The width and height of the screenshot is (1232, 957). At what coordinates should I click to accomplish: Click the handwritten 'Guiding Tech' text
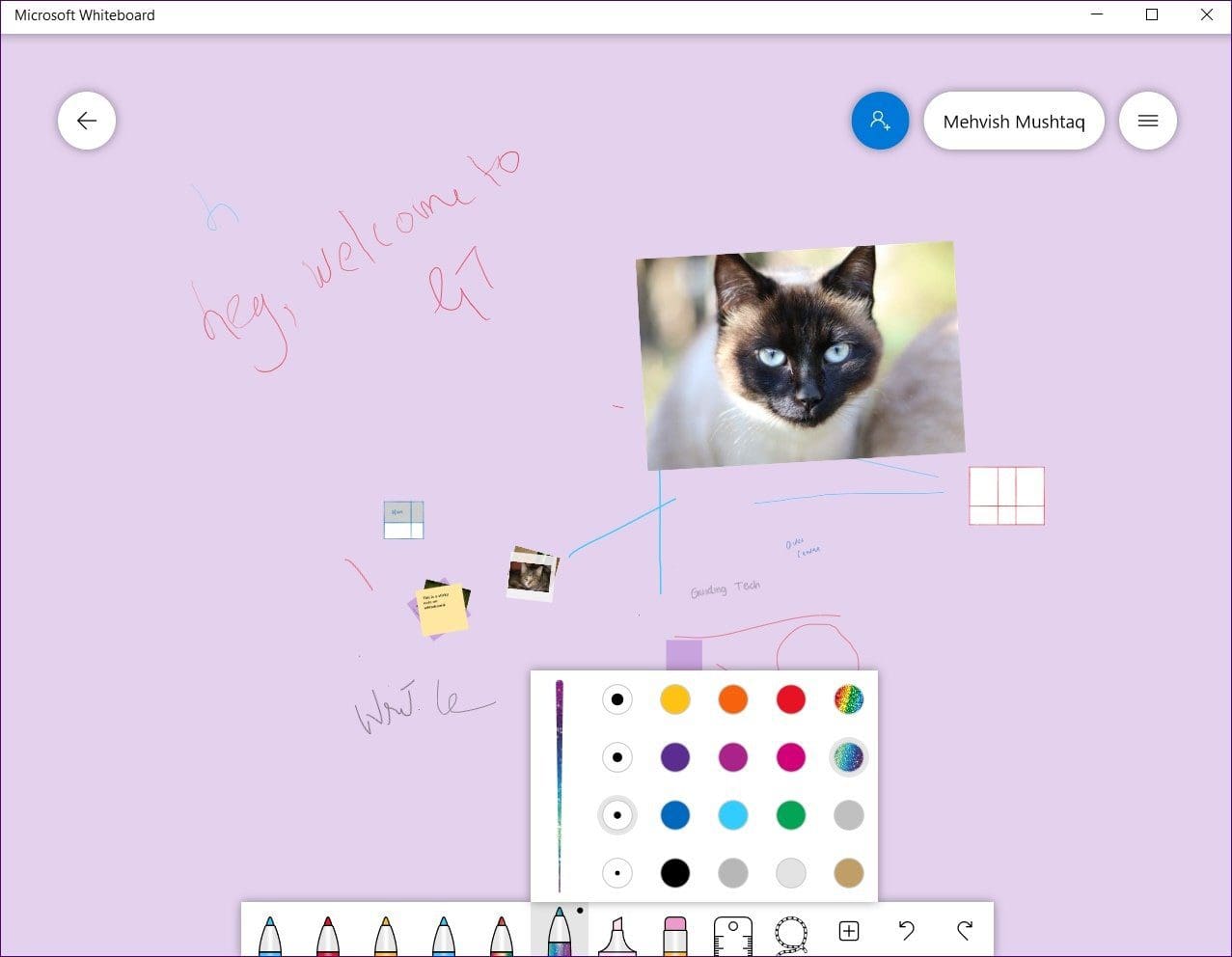click(726, 588)
